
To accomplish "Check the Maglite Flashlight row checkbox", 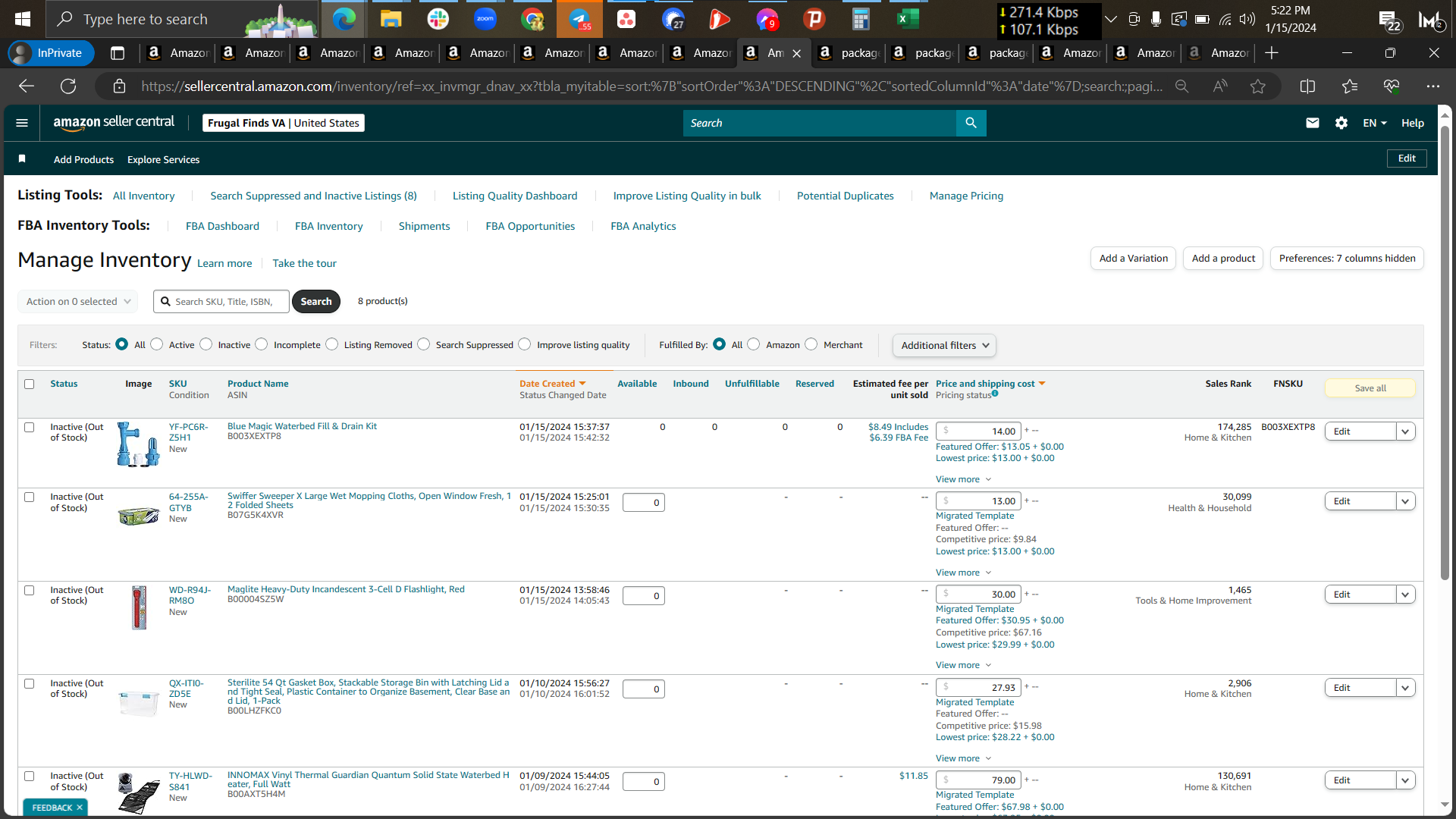I will pos(30,590).
